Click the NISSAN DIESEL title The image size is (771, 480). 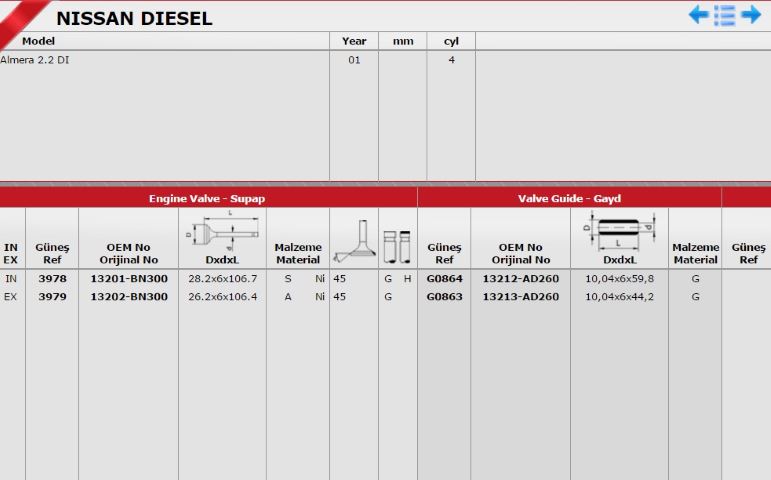pyautogui.click(x=134, y=18)
